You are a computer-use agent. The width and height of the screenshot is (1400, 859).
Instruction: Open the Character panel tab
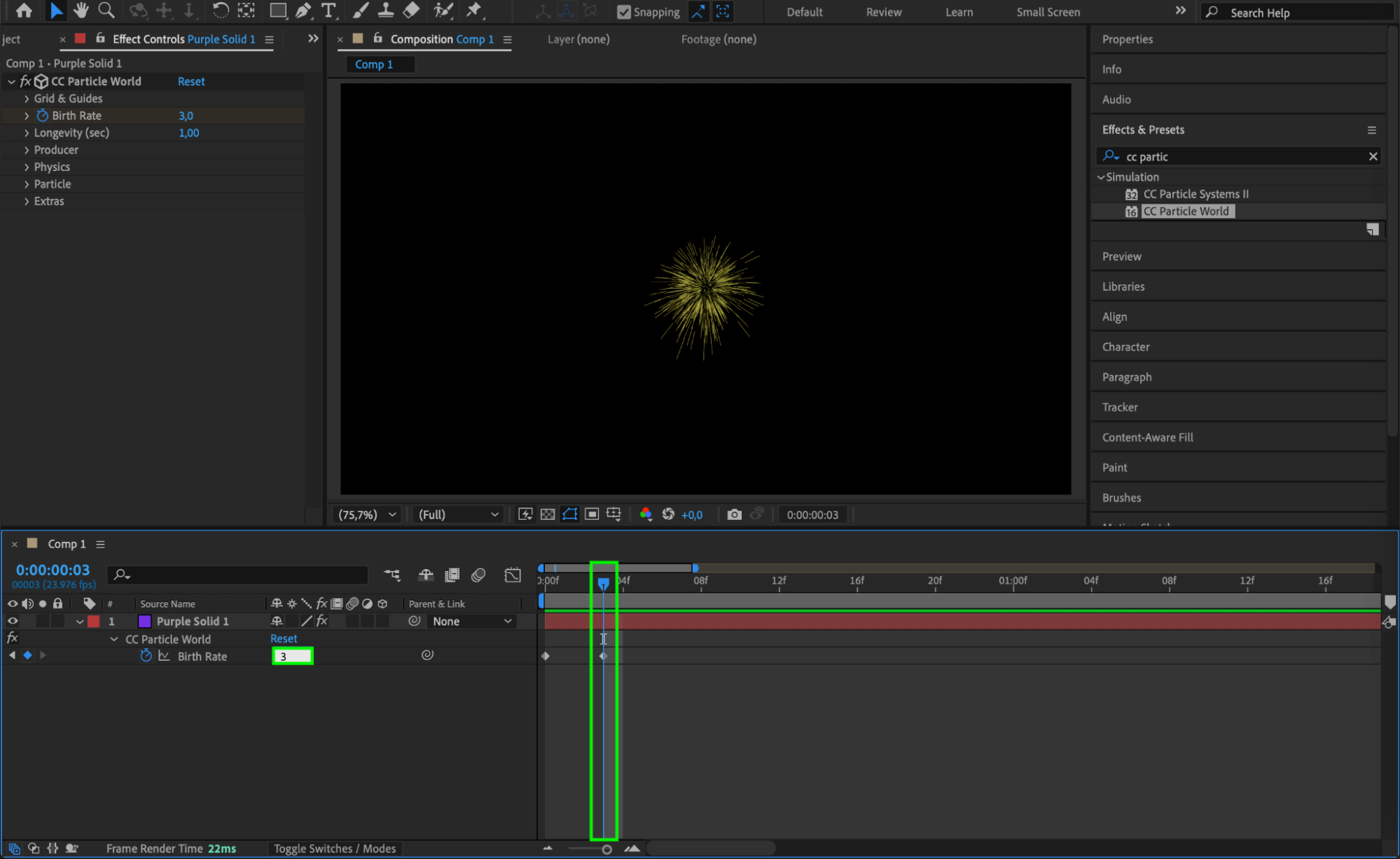[1125, 347]
